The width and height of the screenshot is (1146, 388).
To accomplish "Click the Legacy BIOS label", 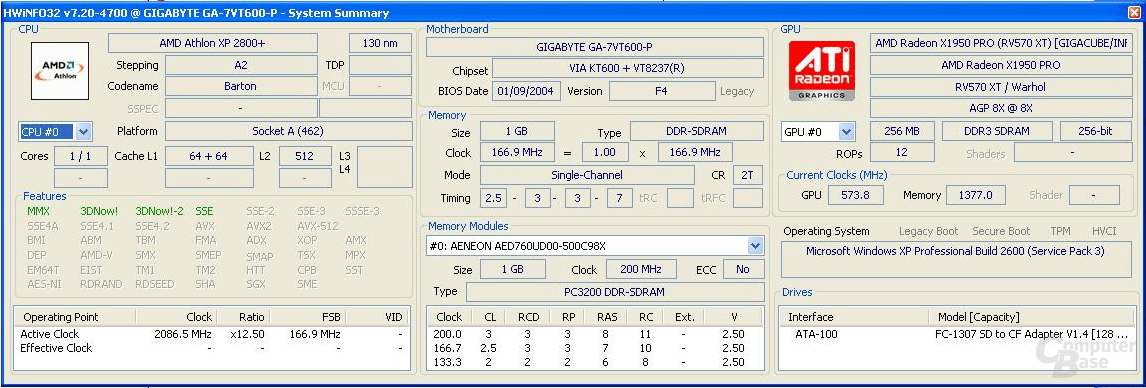I will pyautogui.click(x=737, y=91).
